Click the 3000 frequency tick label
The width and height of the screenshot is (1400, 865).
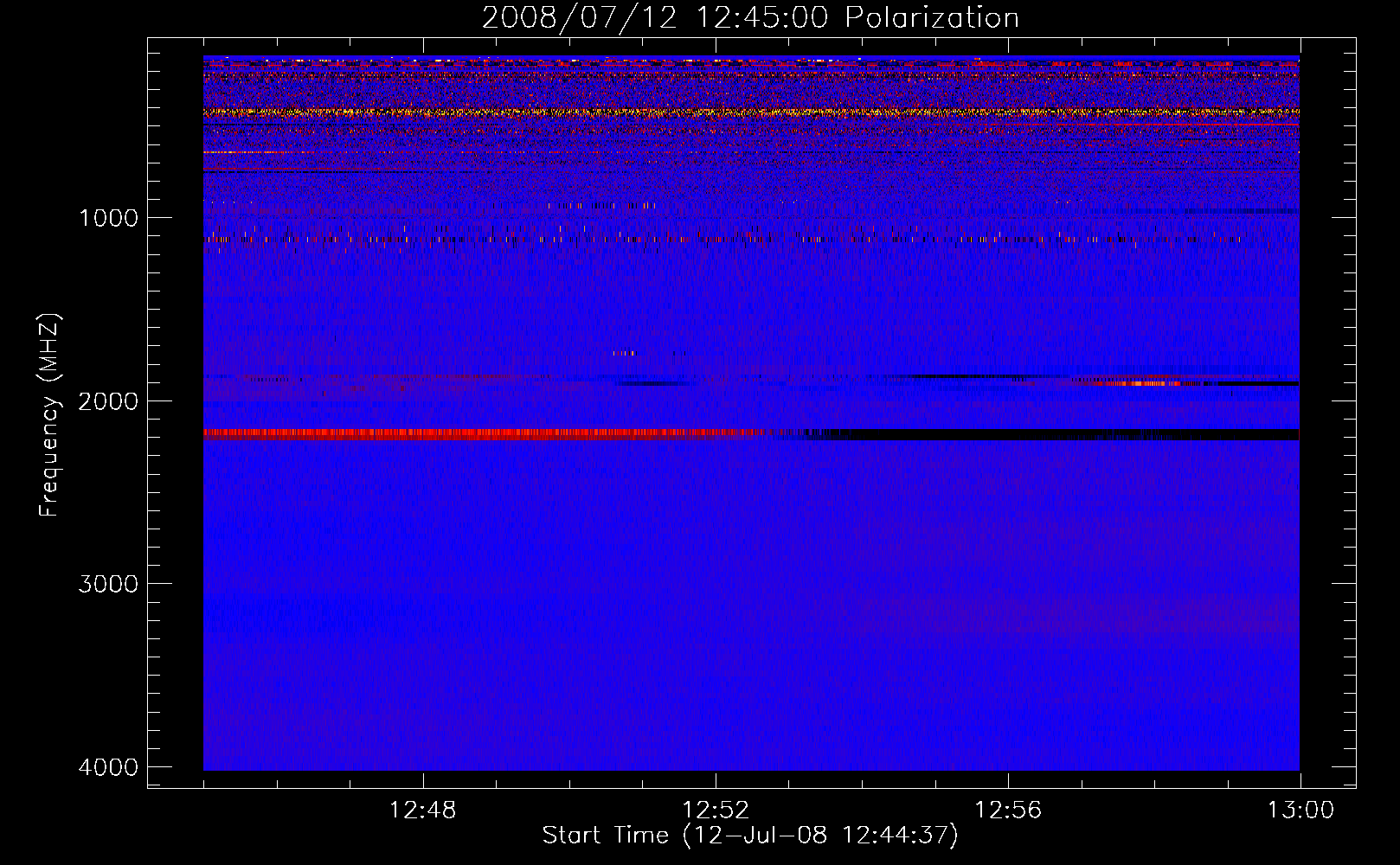108,584
